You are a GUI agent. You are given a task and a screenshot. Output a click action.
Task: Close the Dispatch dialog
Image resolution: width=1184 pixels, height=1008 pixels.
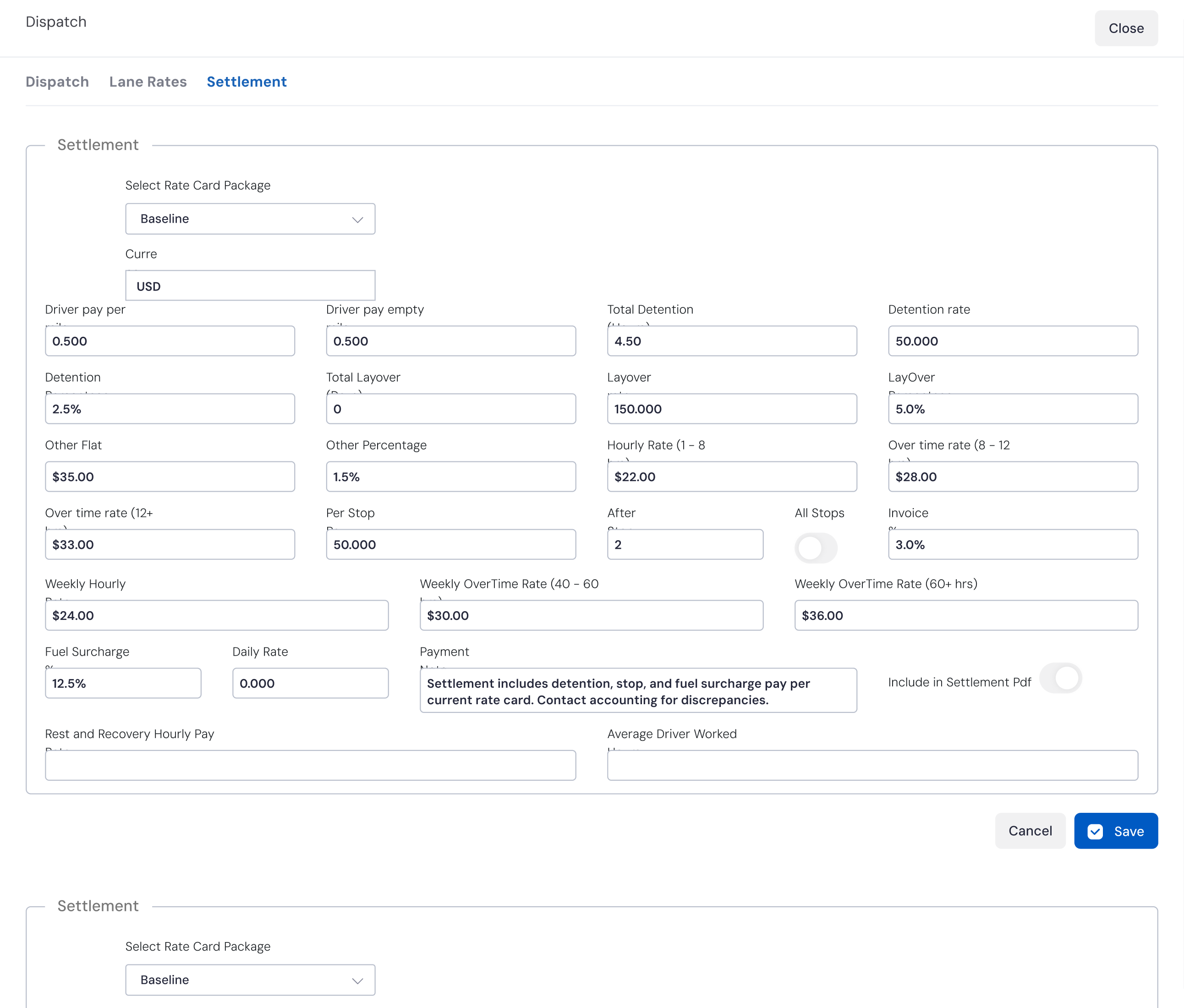coord(1126,28)
